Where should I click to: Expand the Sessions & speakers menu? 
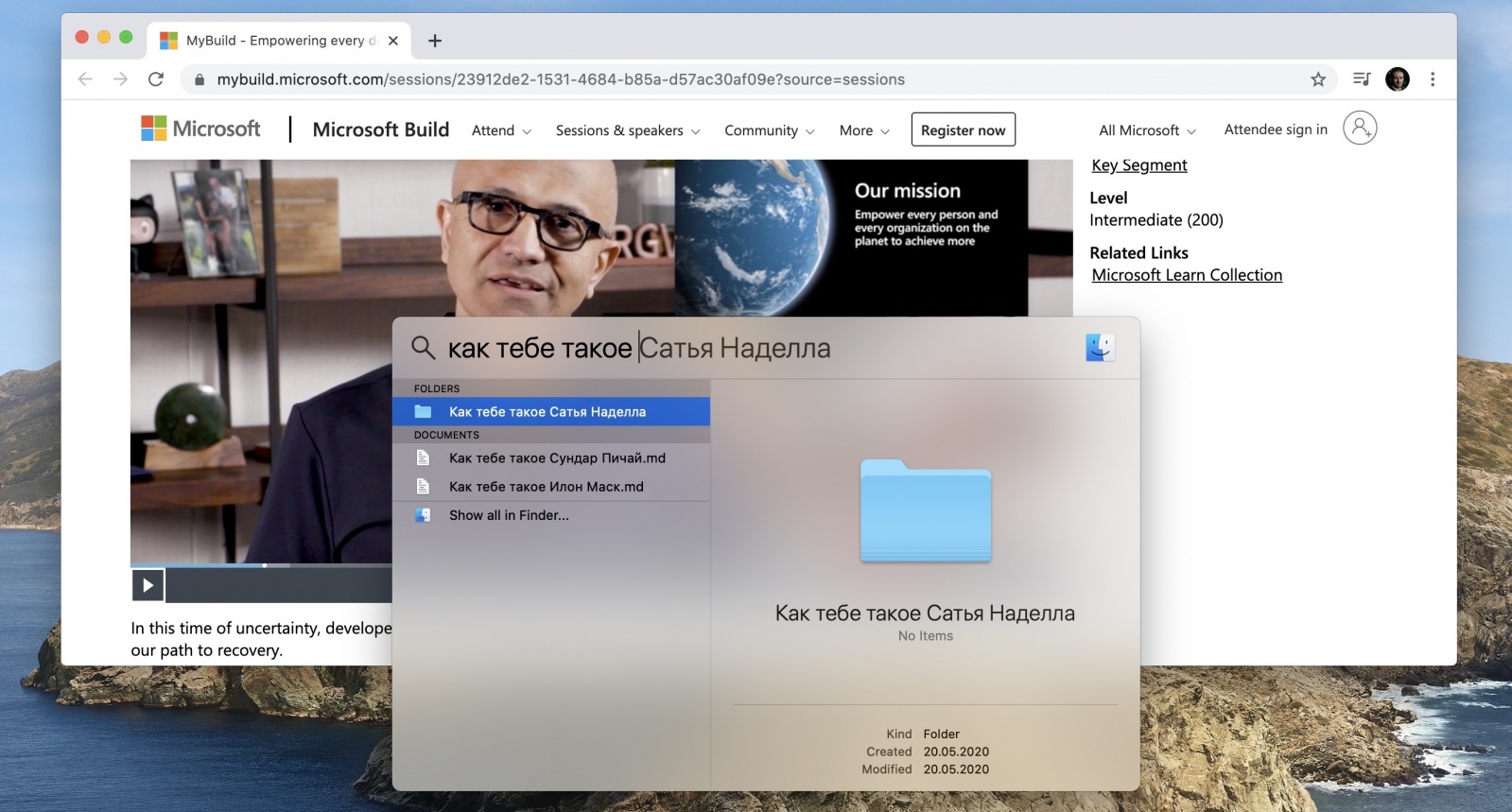coord(628,130)
